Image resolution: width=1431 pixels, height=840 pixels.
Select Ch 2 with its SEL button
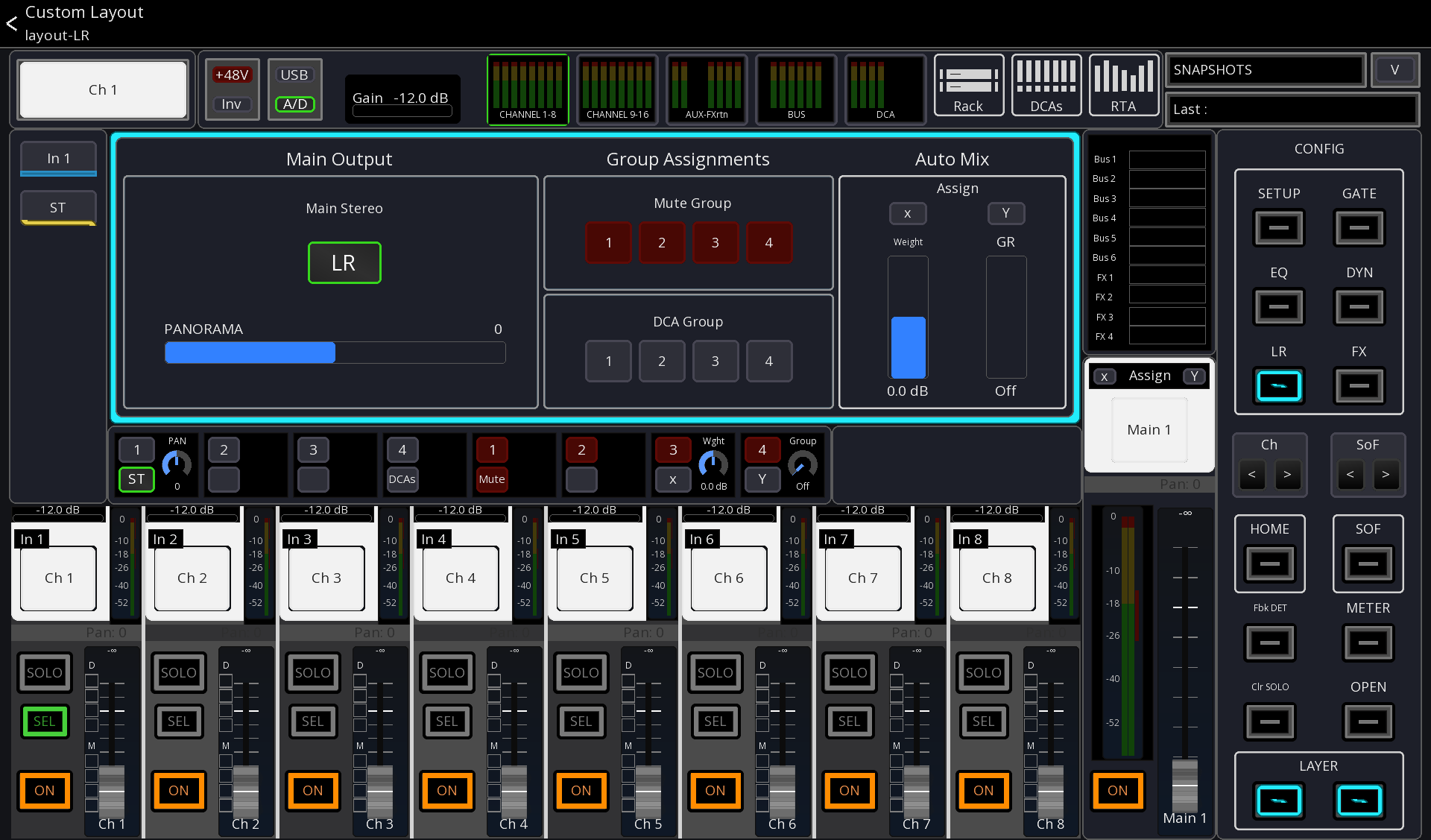point(179,721)
